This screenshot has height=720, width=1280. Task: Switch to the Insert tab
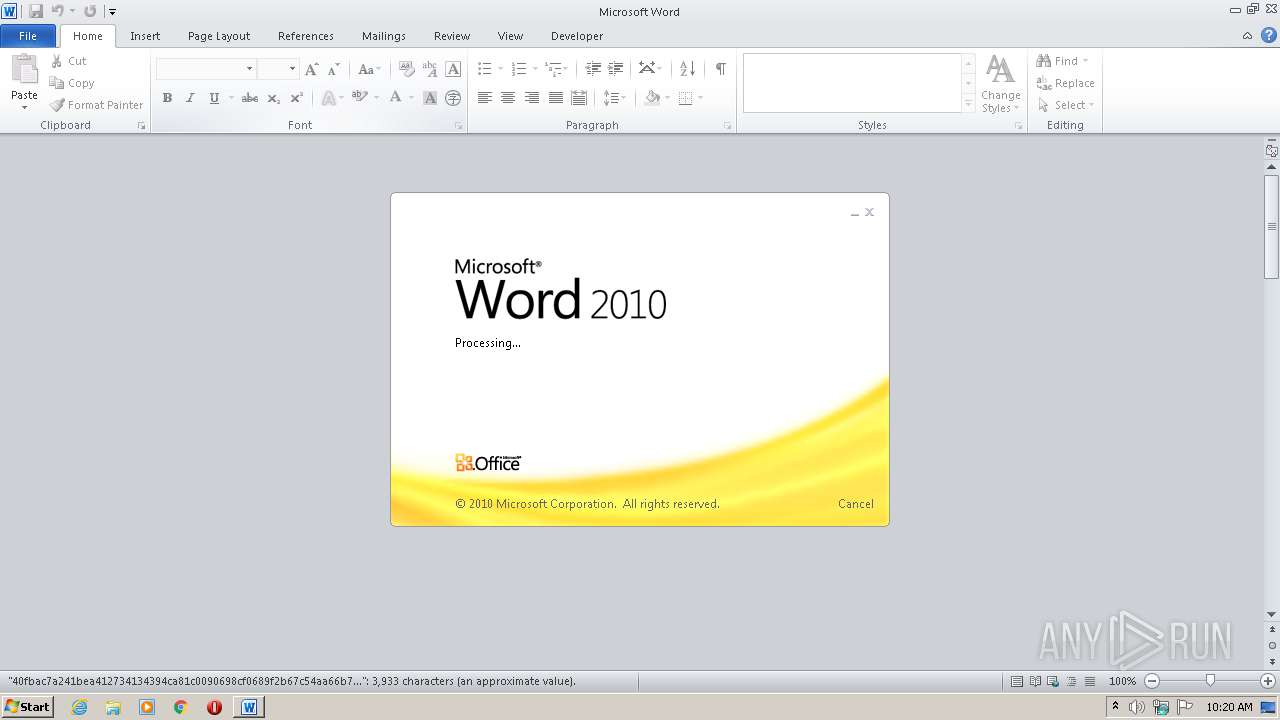point(145,36)
